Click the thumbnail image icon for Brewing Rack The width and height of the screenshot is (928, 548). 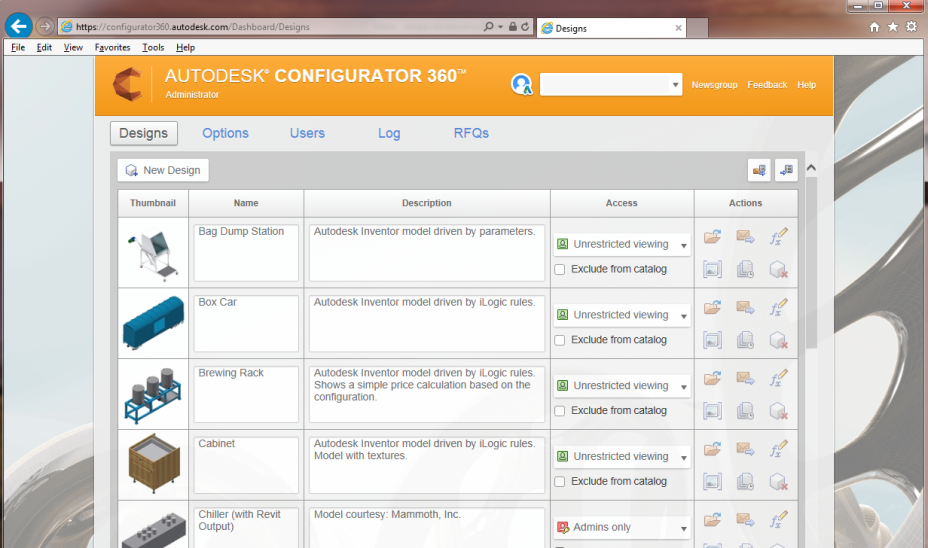point(713,411)
